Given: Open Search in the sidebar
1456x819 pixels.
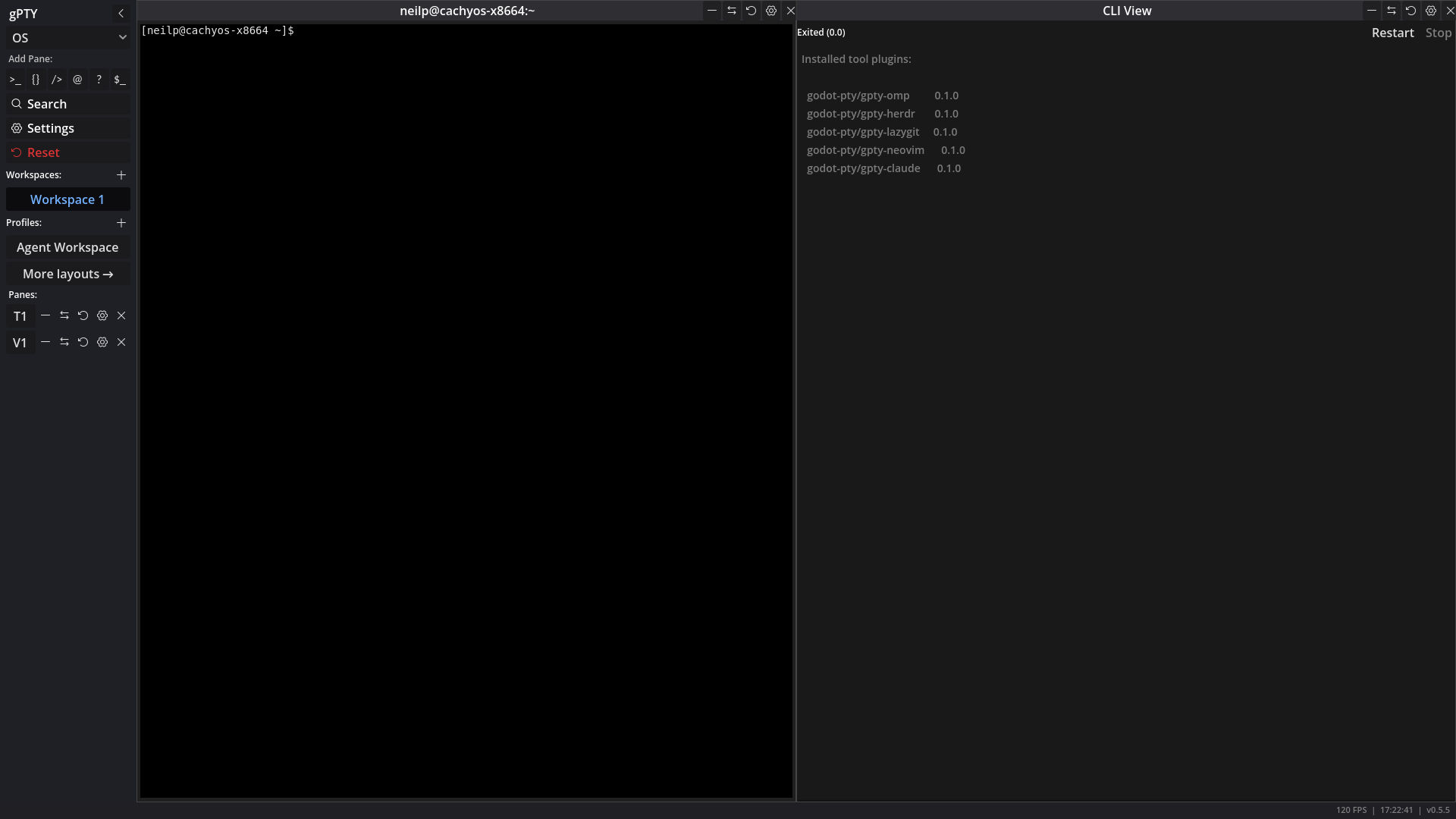Looking at the screenshot, I should pos(68,104).
